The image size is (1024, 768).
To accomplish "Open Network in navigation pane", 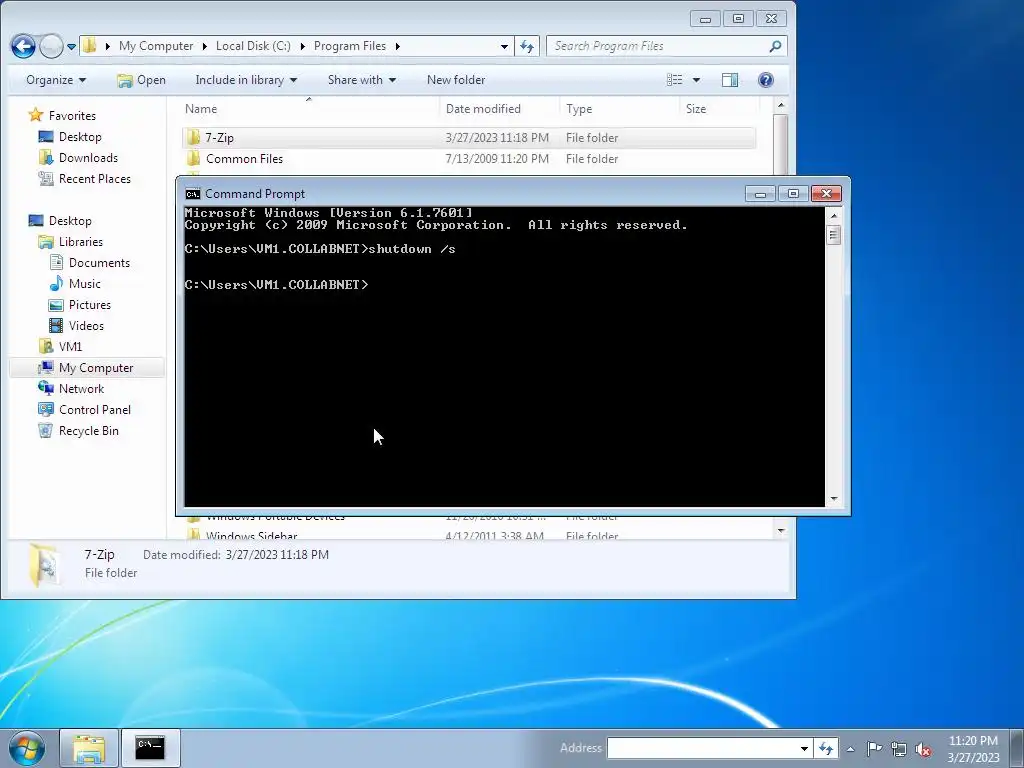I will coord(71,389).
